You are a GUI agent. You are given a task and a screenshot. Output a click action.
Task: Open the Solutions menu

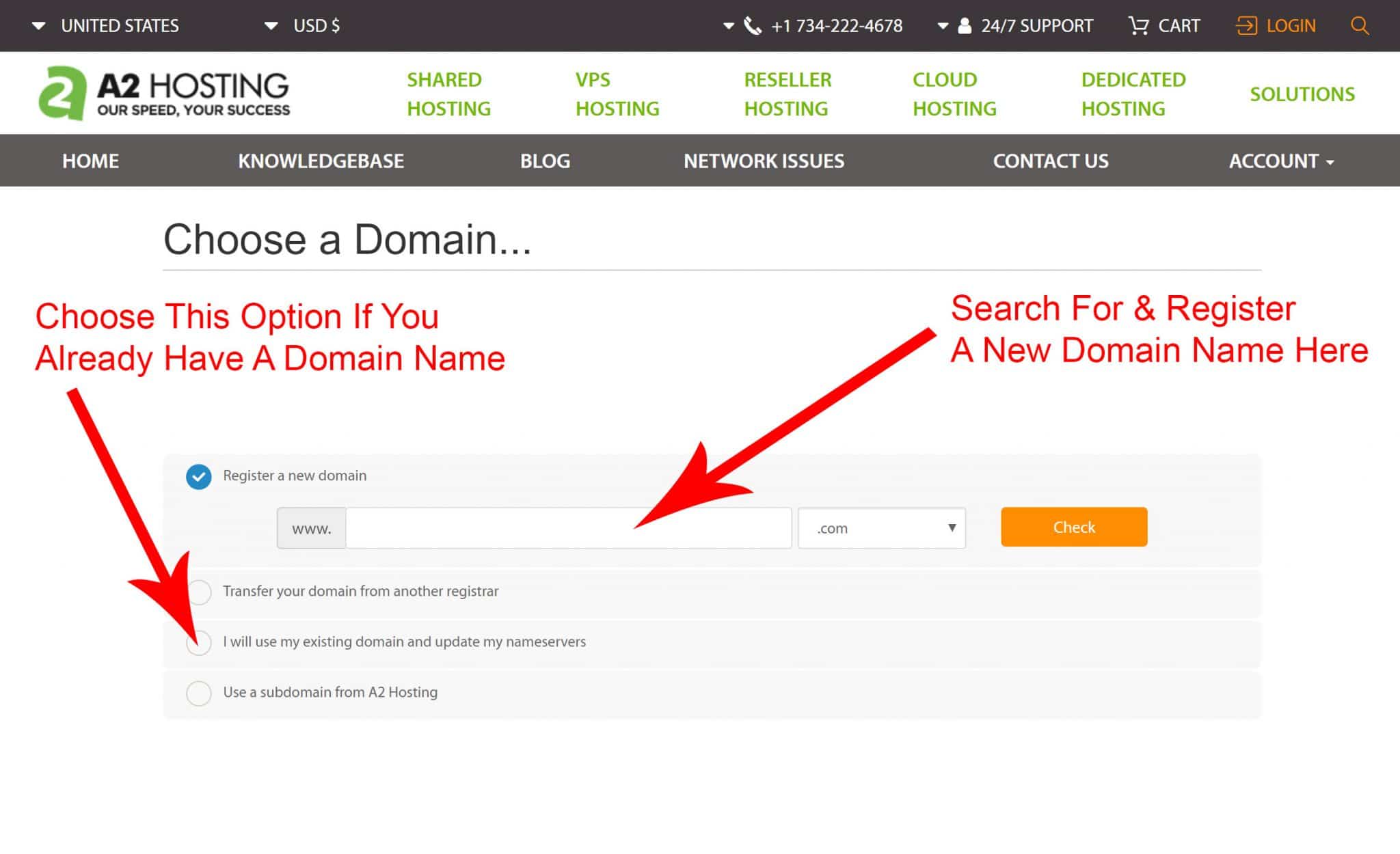tap(1302, 94)
